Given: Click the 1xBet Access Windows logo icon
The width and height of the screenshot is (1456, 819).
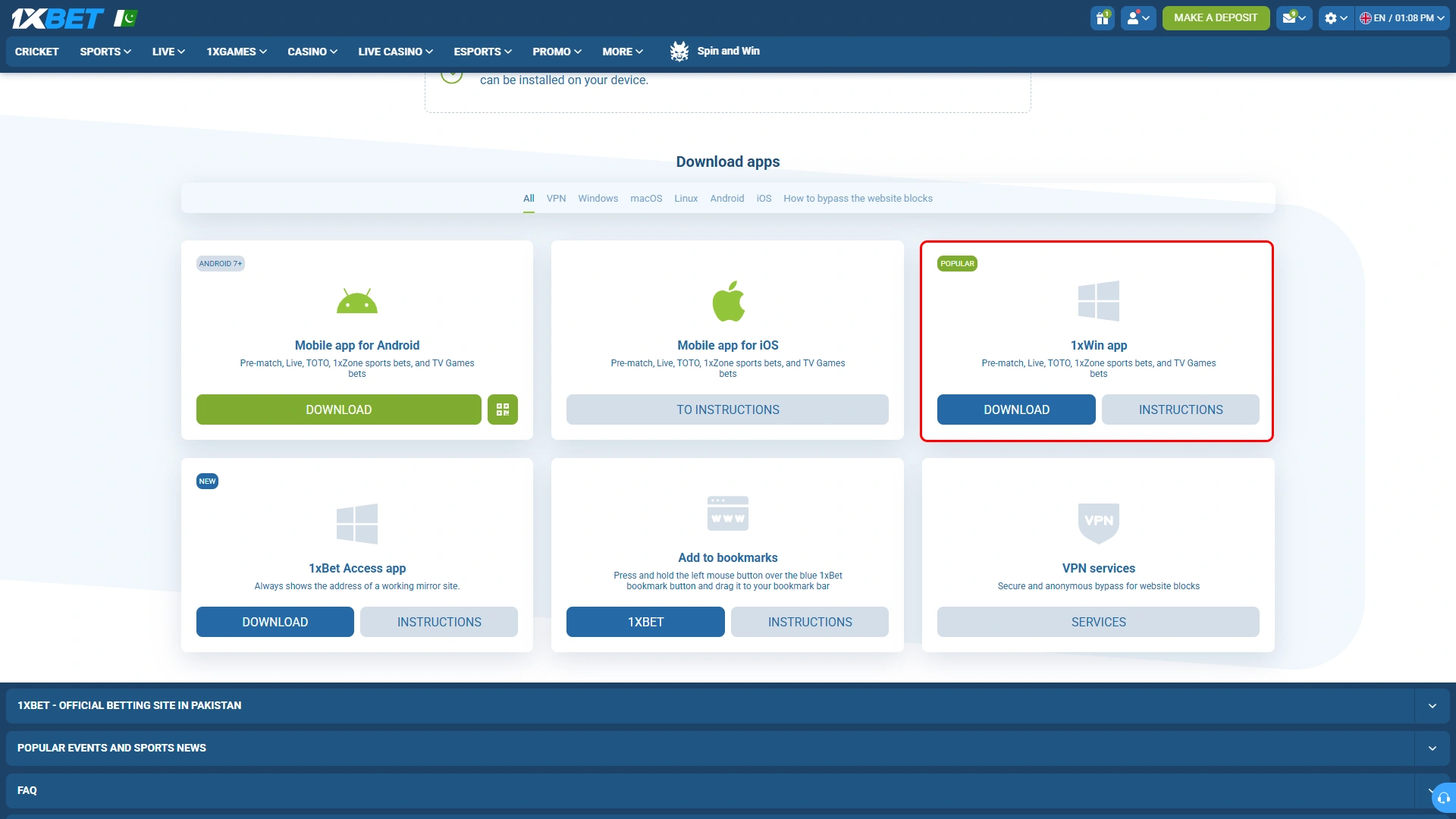Looking at the screenshot, I should point(357,523).
